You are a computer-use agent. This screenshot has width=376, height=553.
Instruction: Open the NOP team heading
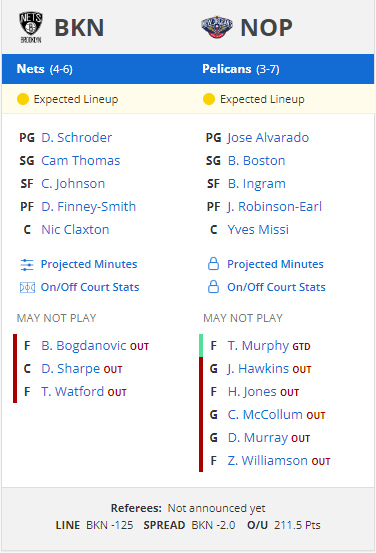pos(266,28)
